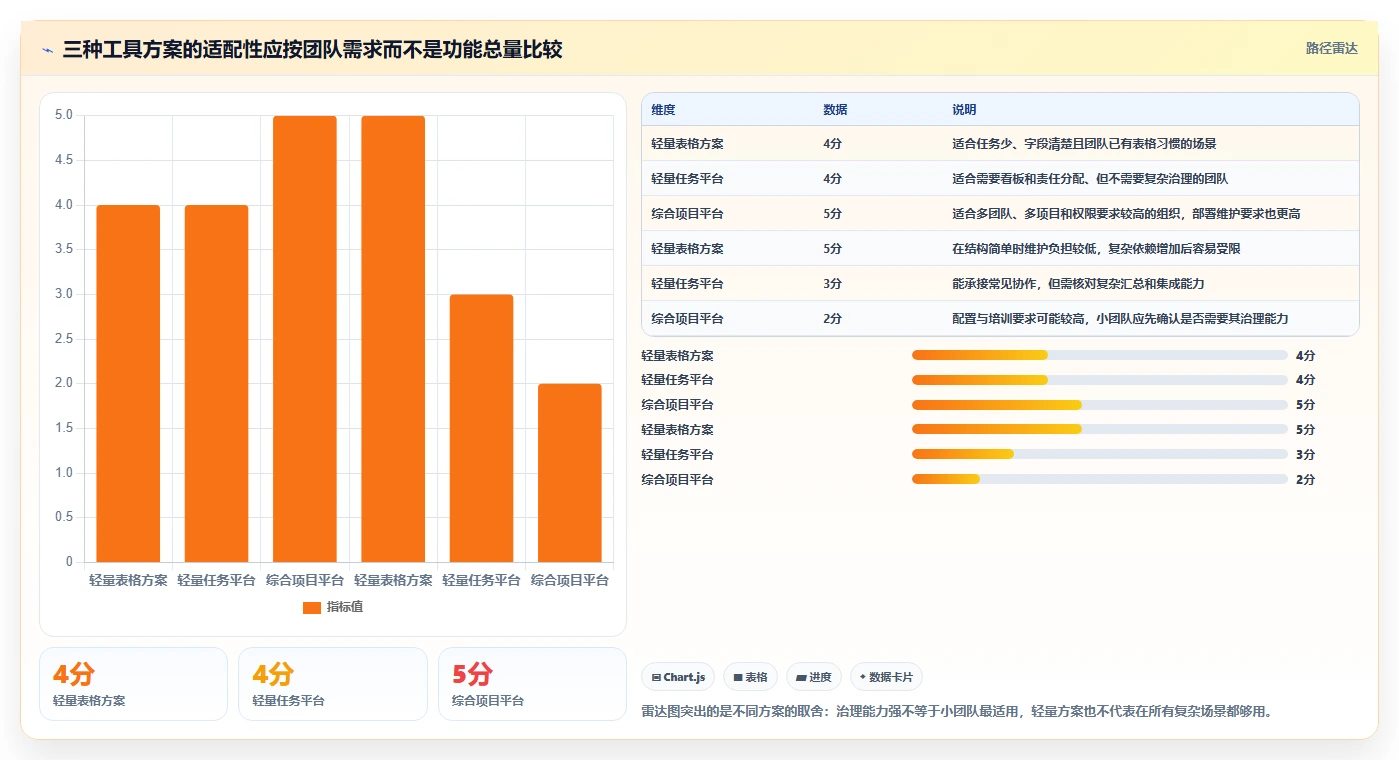Click the 5.0 y-axis tick label
This screenshot has height=760, width=1399.
pos(64,115)
